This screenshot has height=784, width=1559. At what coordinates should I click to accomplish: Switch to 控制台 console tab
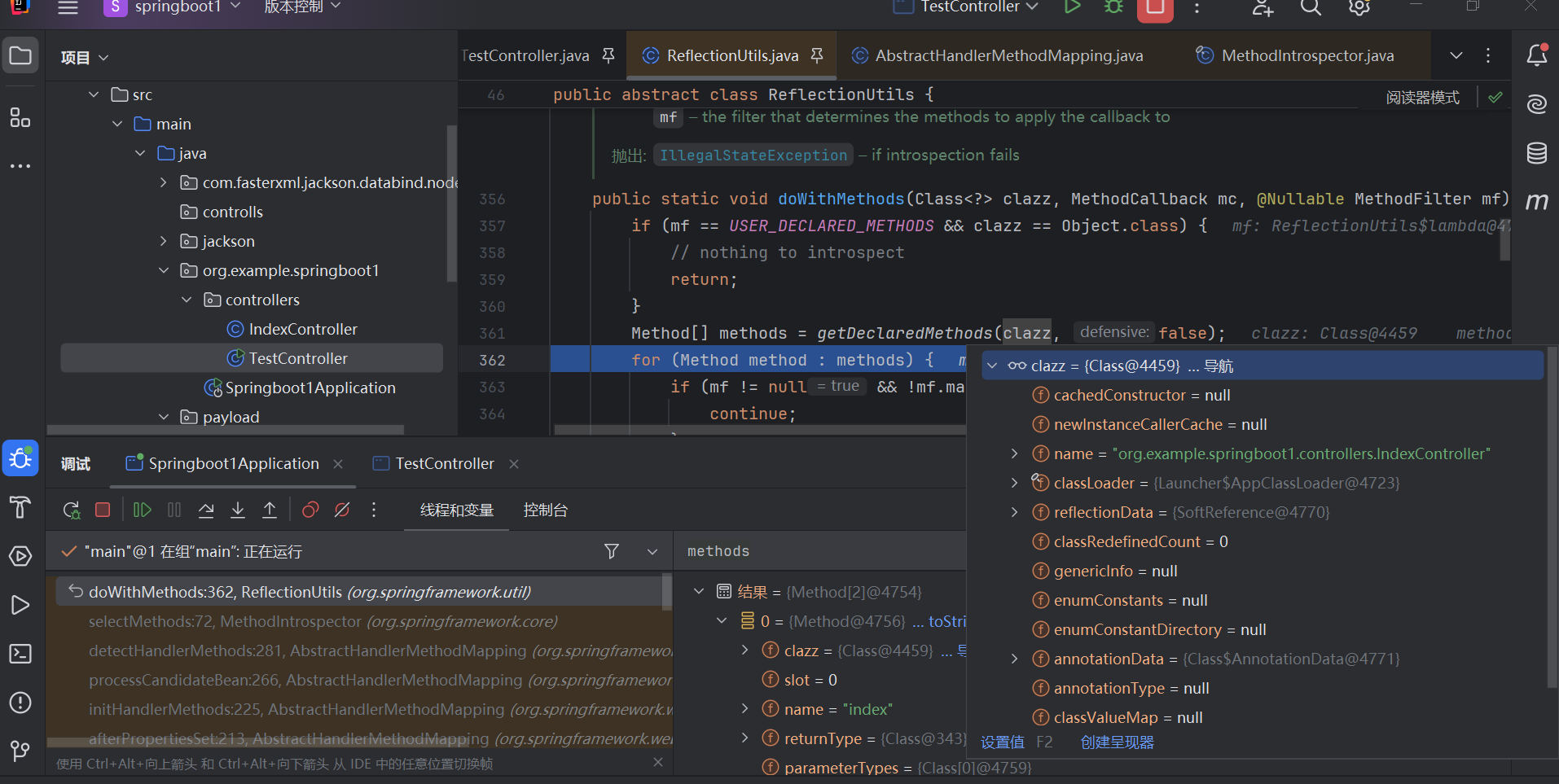545,510
